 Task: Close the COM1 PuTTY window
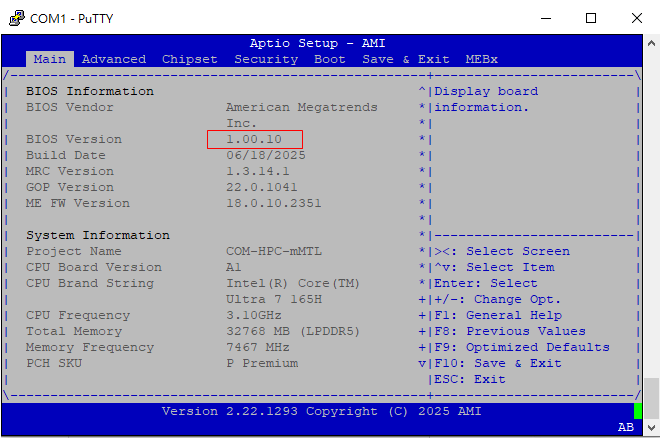click(x=637, y=17)
